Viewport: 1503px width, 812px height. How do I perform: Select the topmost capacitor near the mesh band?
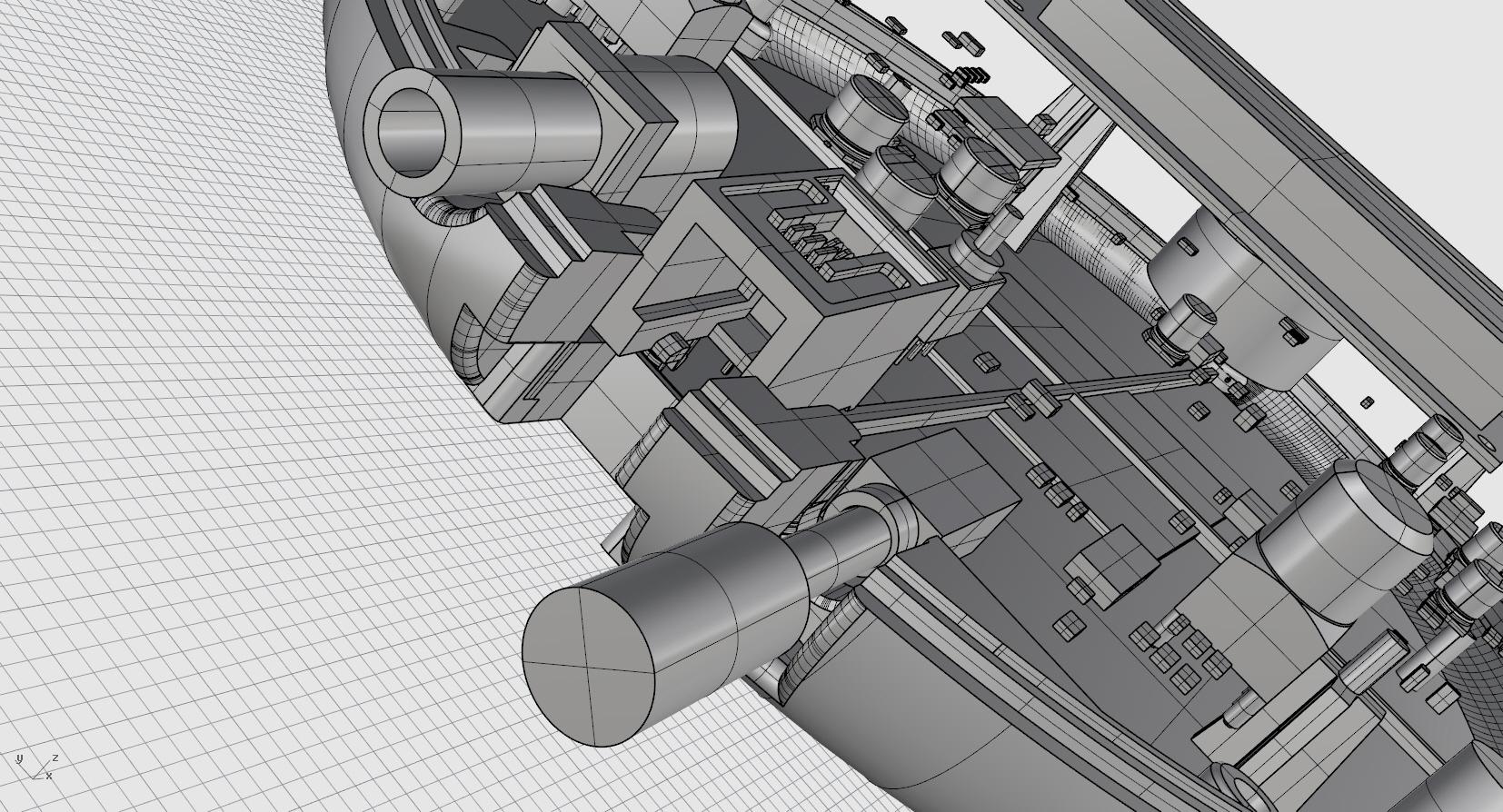tap(868, 109)
